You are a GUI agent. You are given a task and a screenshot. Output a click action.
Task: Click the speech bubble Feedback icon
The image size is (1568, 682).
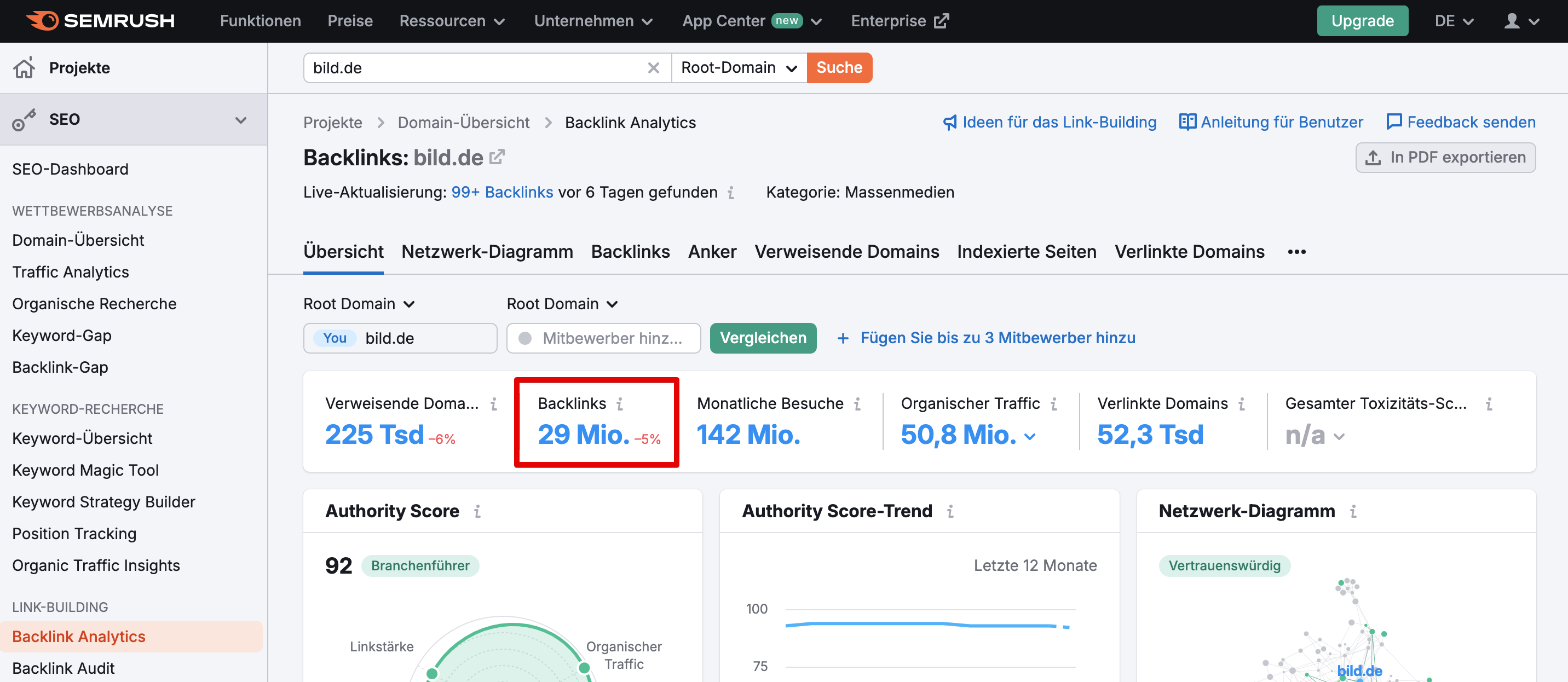[1394, 122]
